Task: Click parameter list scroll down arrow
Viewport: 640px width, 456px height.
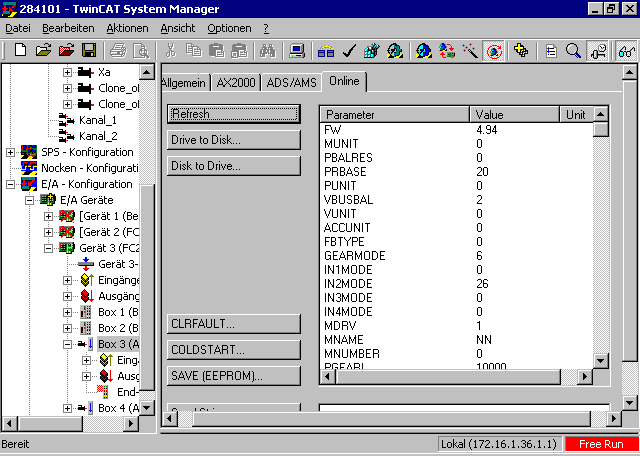Action: 601,361
